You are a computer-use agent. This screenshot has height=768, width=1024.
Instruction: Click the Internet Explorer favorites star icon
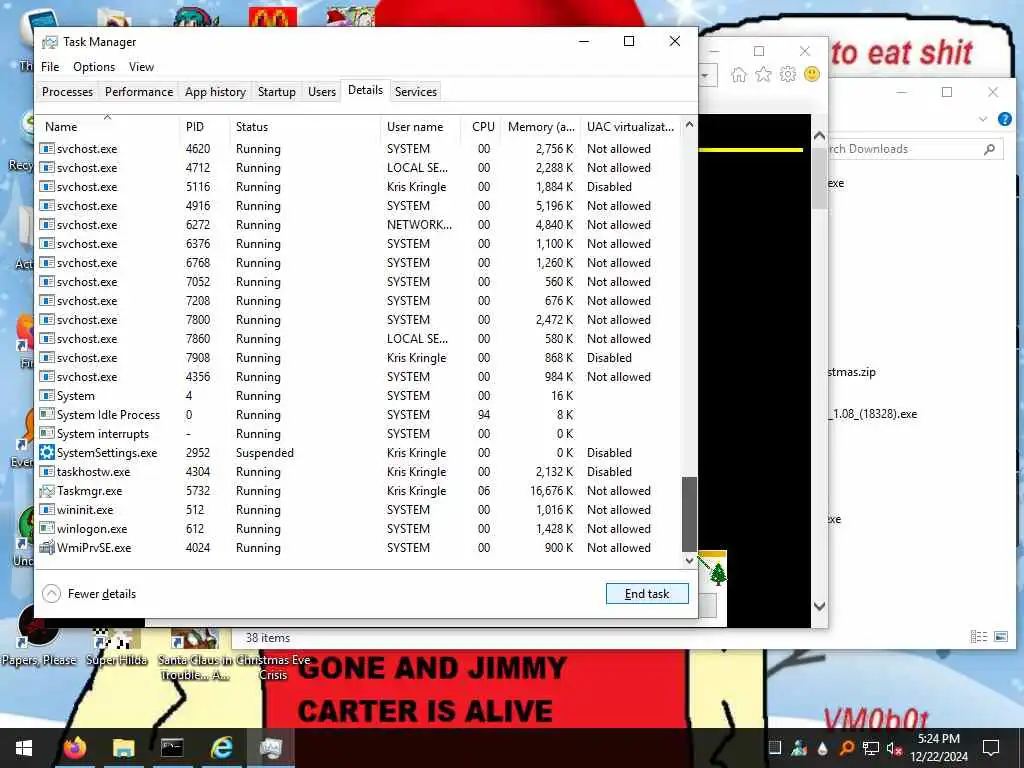coord(763,74)
